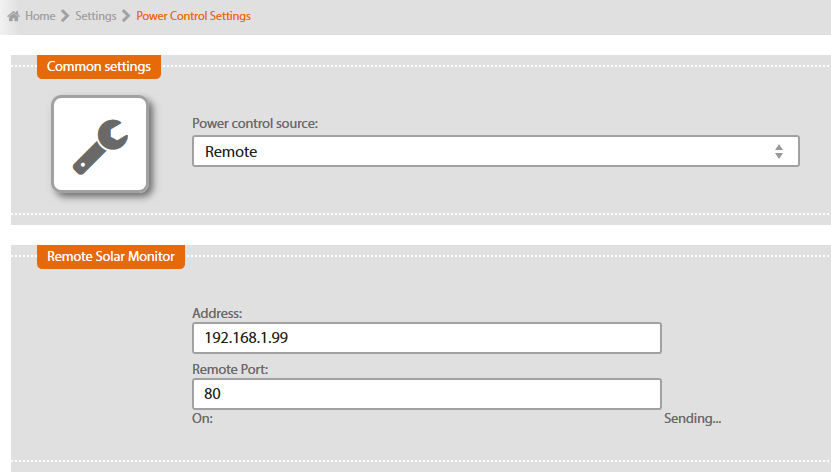This screenshot has height=472, width=831.
Task: Click the Common settings section header
Action: pyautogui.click(x=99, y=67)
